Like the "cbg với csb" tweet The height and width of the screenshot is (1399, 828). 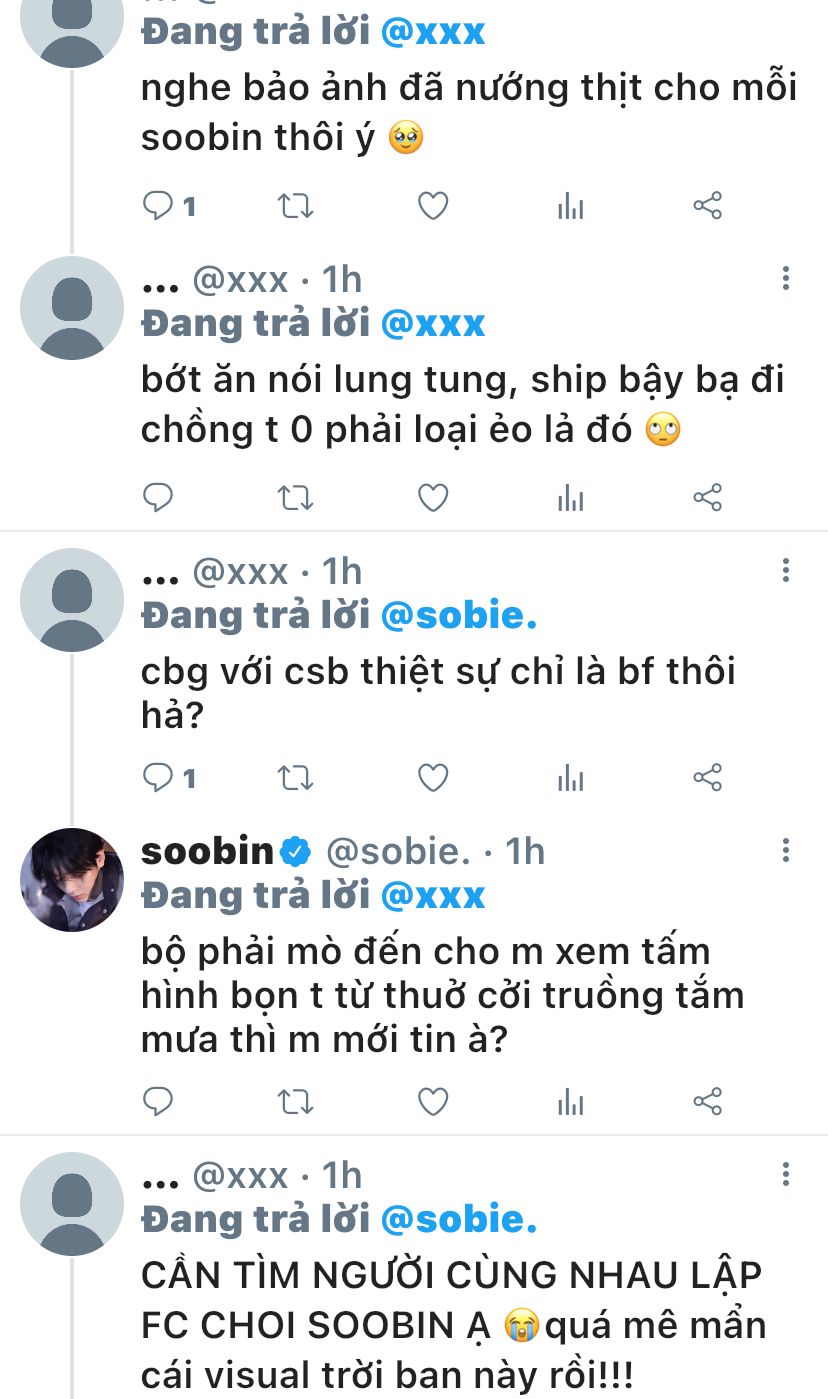pos(432,777)
